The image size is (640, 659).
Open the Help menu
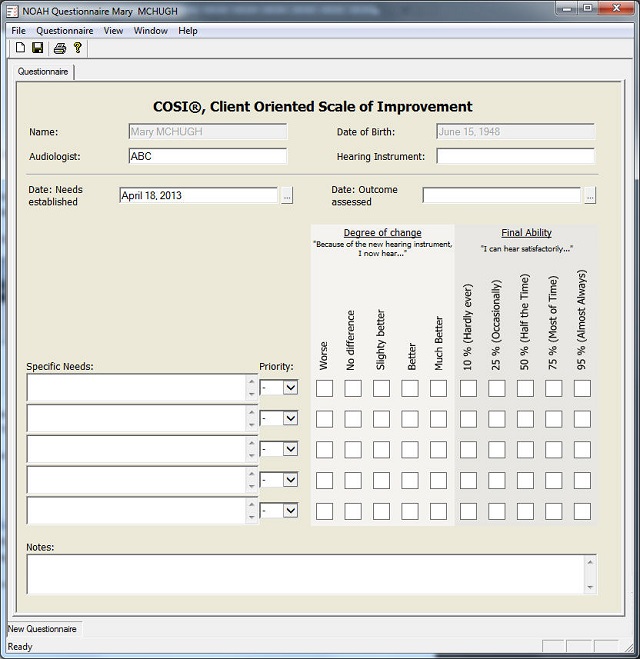click(x=188, y=31)
